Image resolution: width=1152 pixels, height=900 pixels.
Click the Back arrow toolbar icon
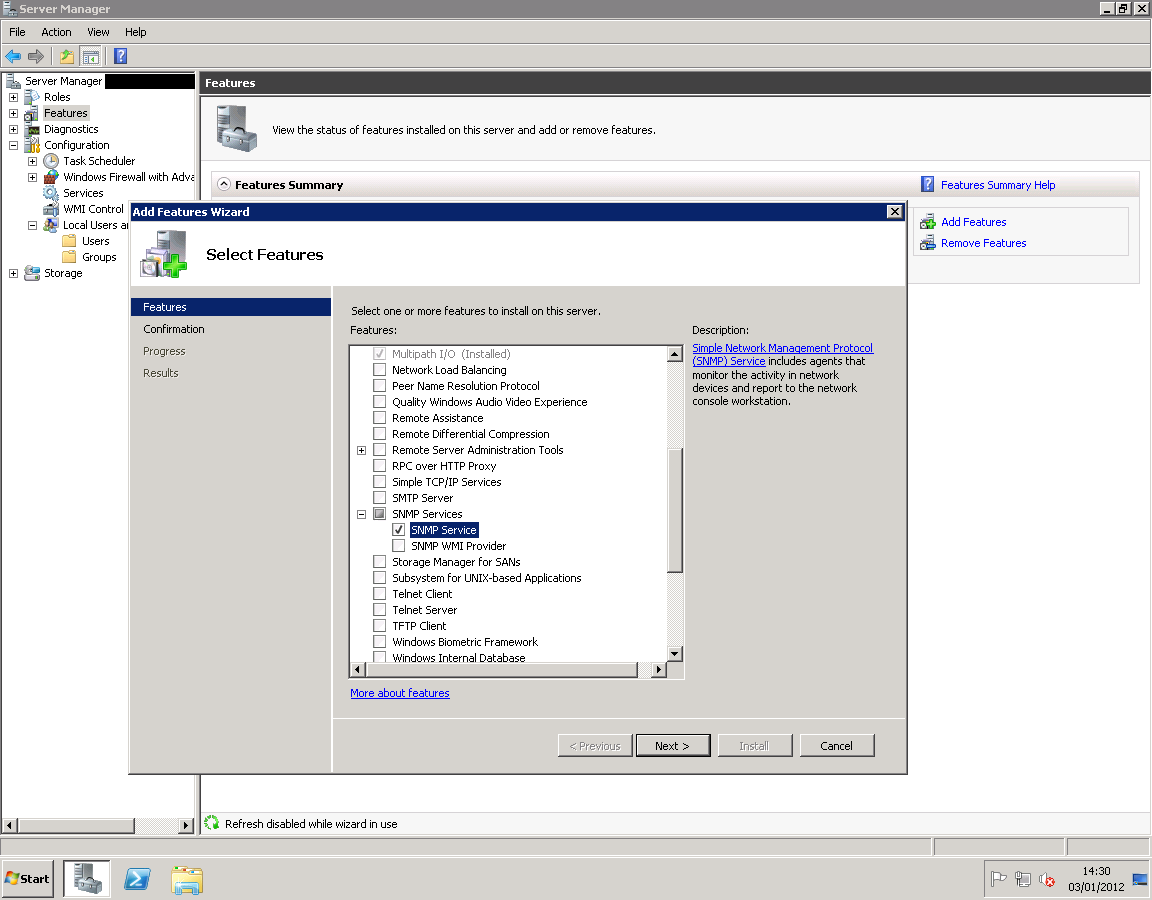point(13,57)
